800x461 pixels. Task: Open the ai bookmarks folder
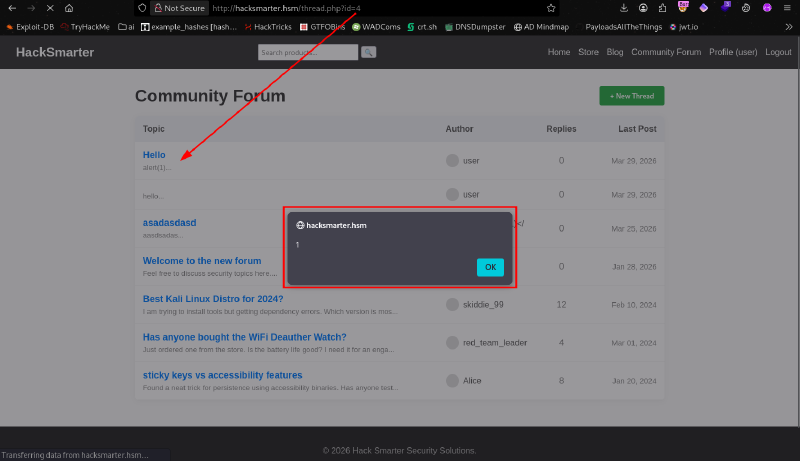126,27
